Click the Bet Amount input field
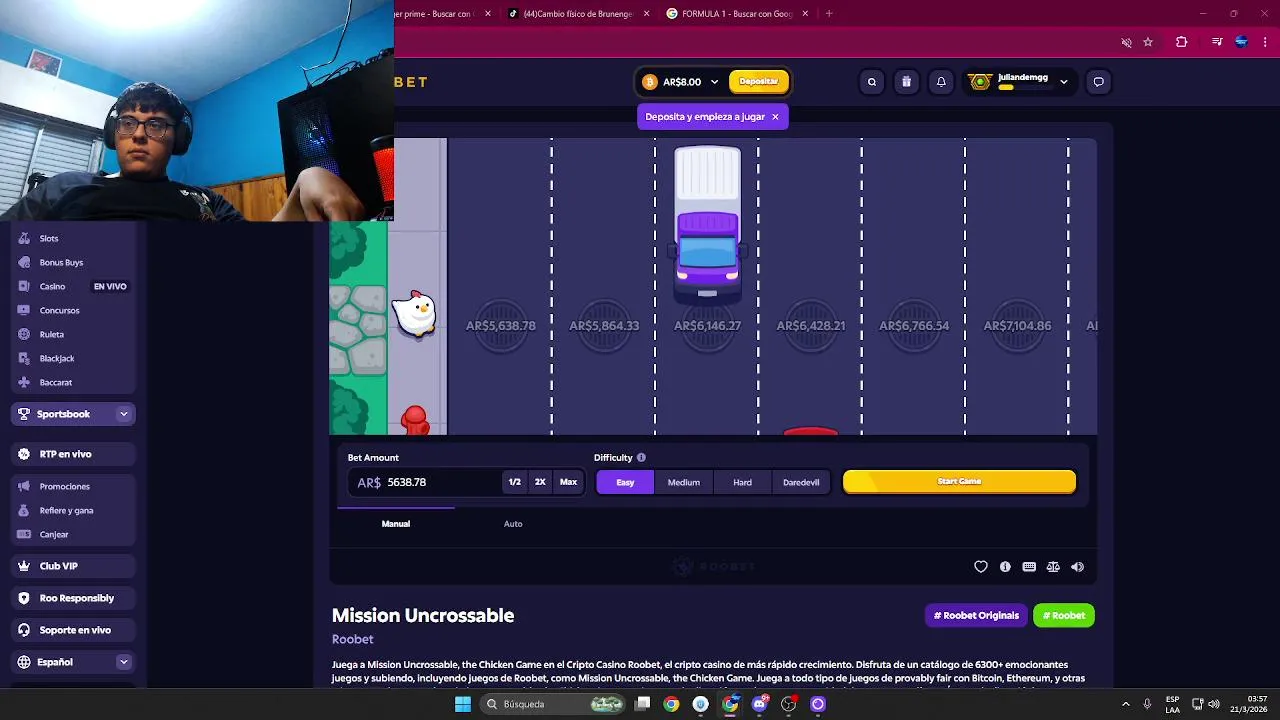 425,482
